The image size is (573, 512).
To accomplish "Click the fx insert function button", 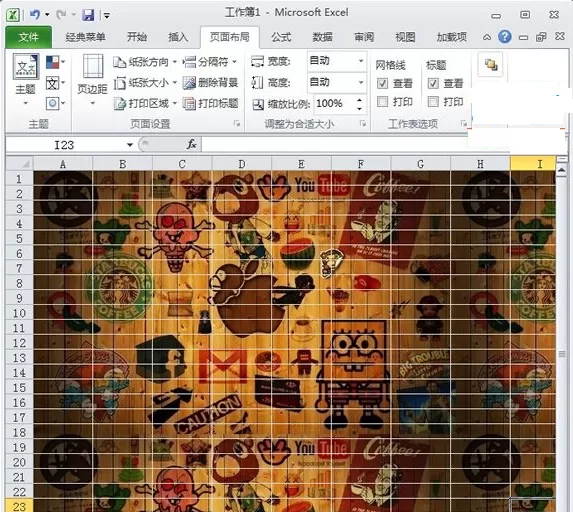I will pyautogui.click(x=192, y=145).
